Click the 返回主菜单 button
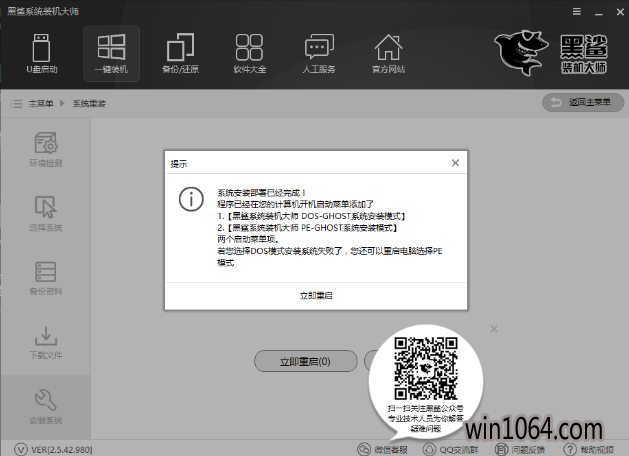 (583, 102)
